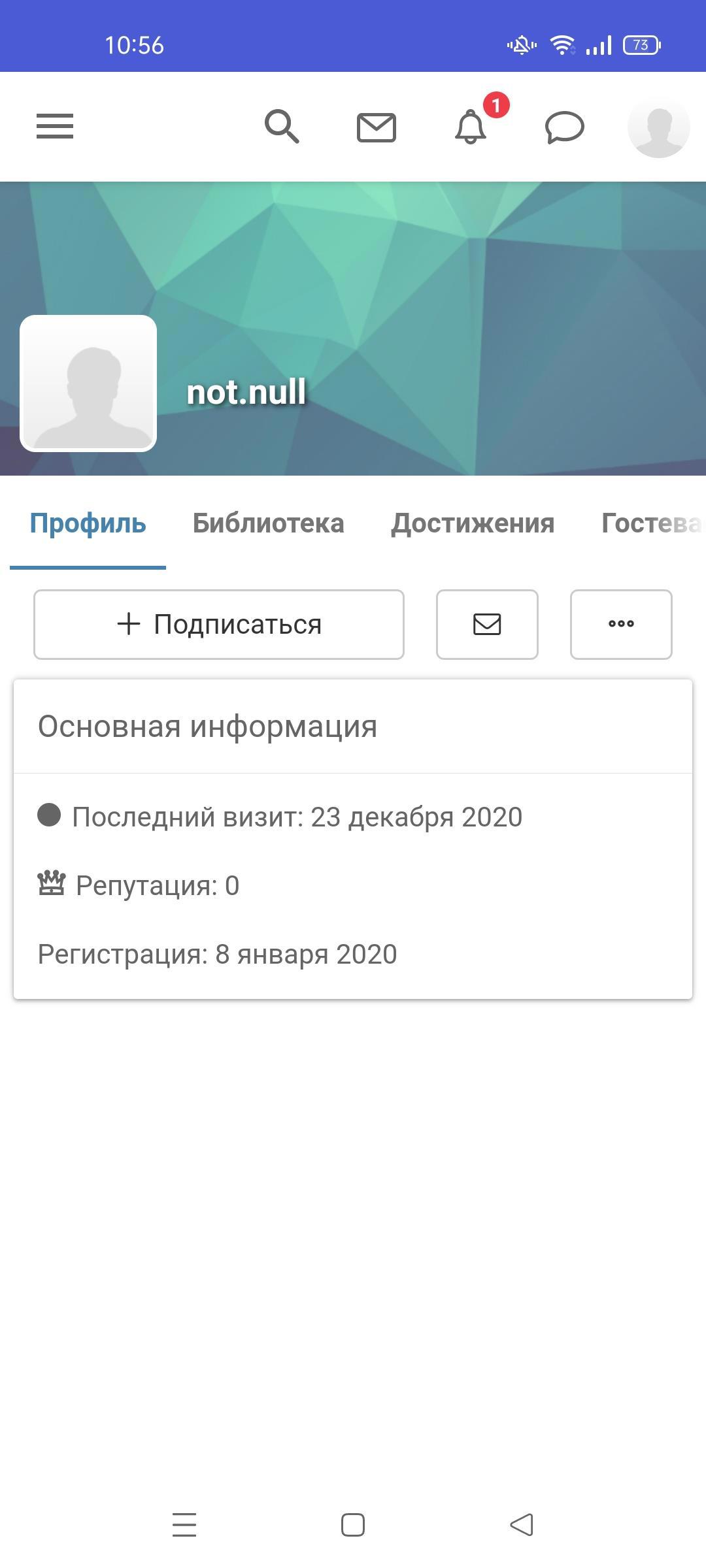The width and height of the screenshot is (706, 1568).
Task: Open the partially visible Гостевая tab
Action: point(650,523)
